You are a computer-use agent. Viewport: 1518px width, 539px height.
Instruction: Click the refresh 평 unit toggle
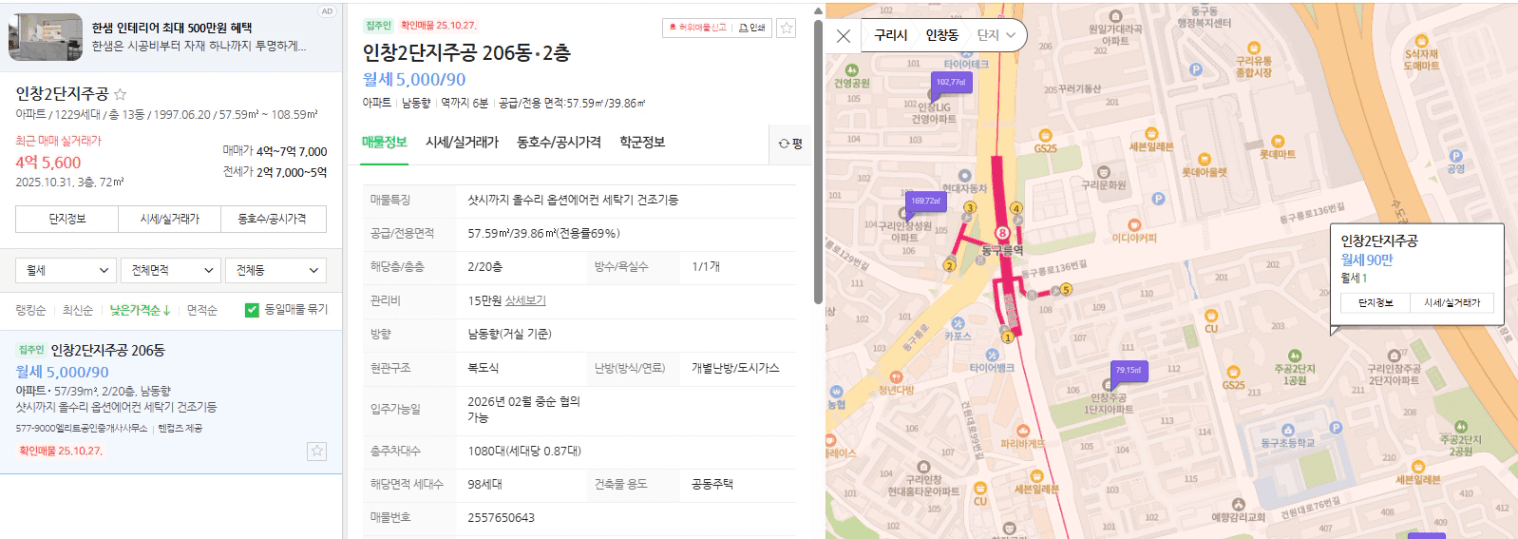coord(791,144)
